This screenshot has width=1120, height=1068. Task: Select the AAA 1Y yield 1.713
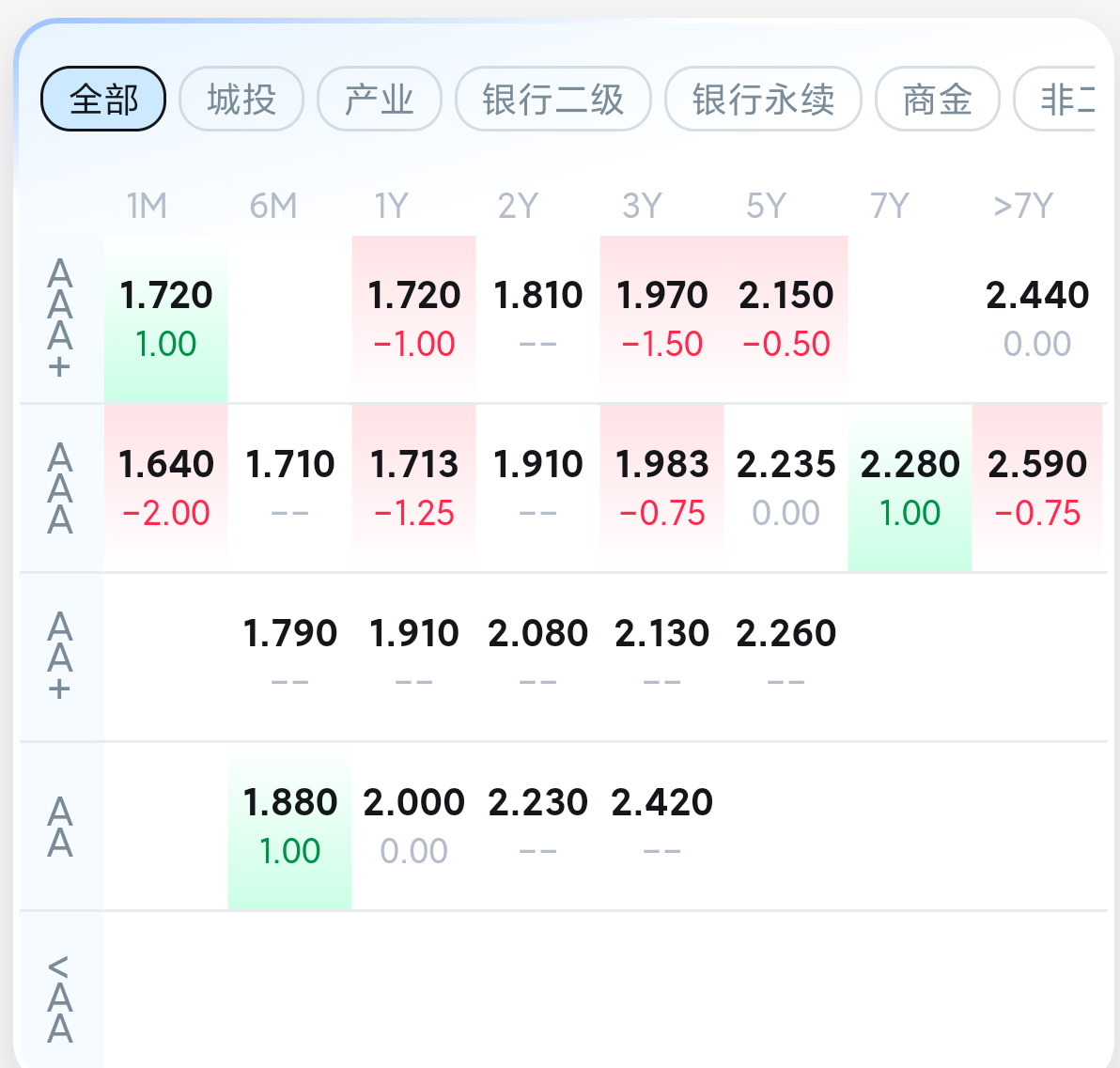[414, 488]
